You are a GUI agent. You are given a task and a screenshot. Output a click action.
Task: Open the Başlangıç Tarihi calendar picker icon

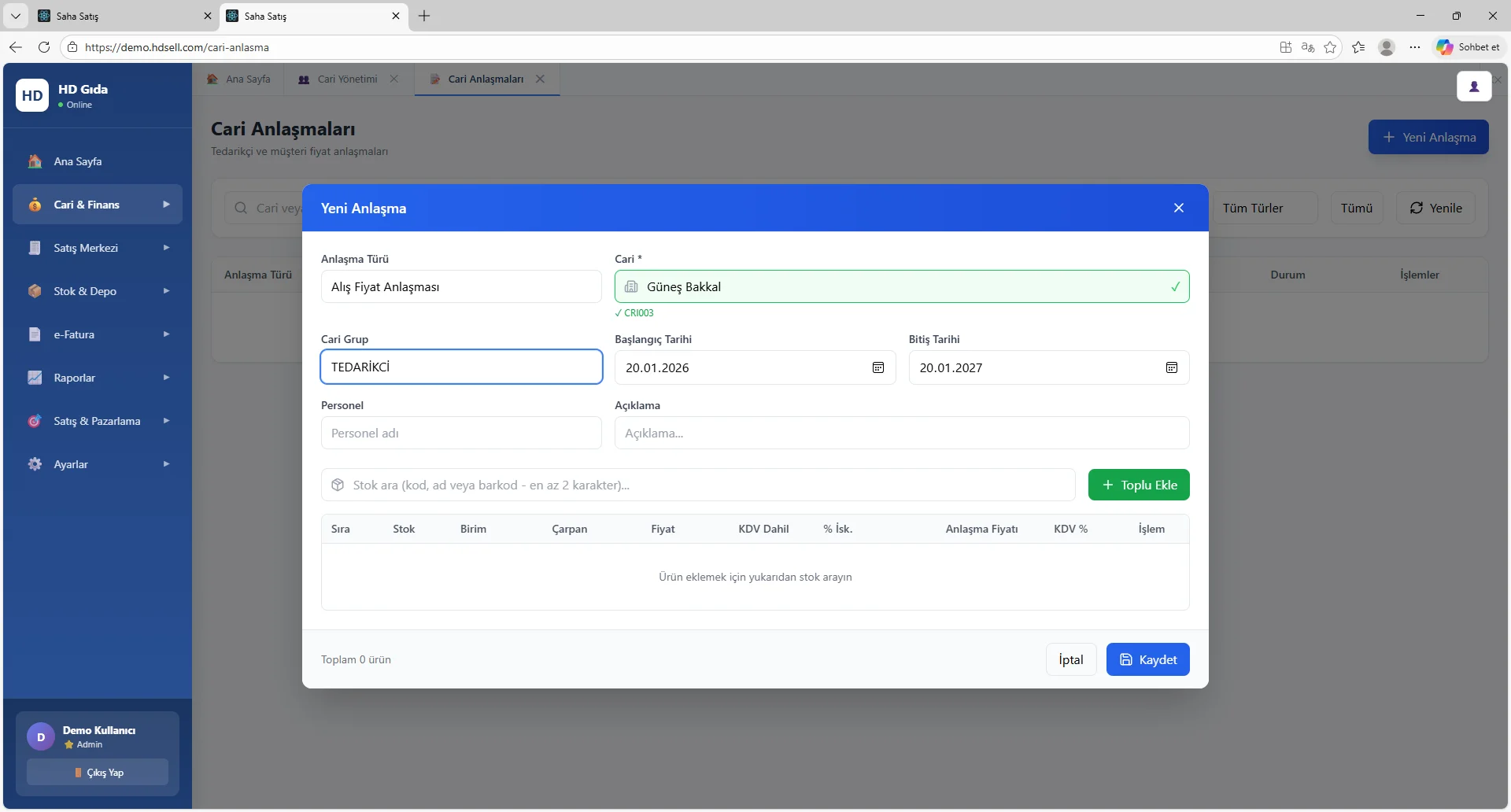point(878,367)
